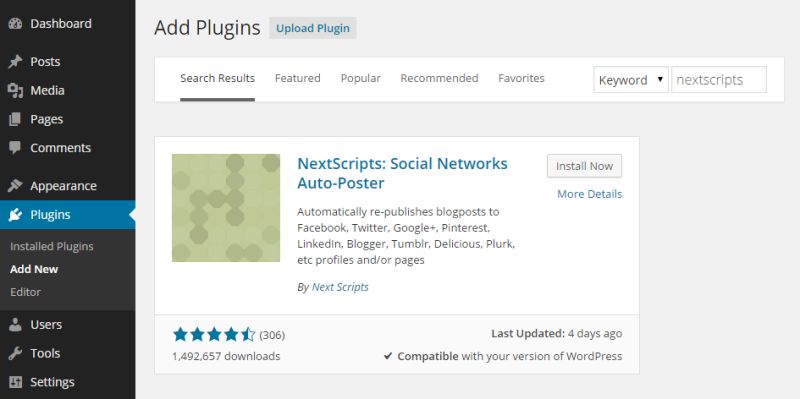Open the Comments menu item
The height and width of the screenshot is (399, 800).
tap(67, 148)
